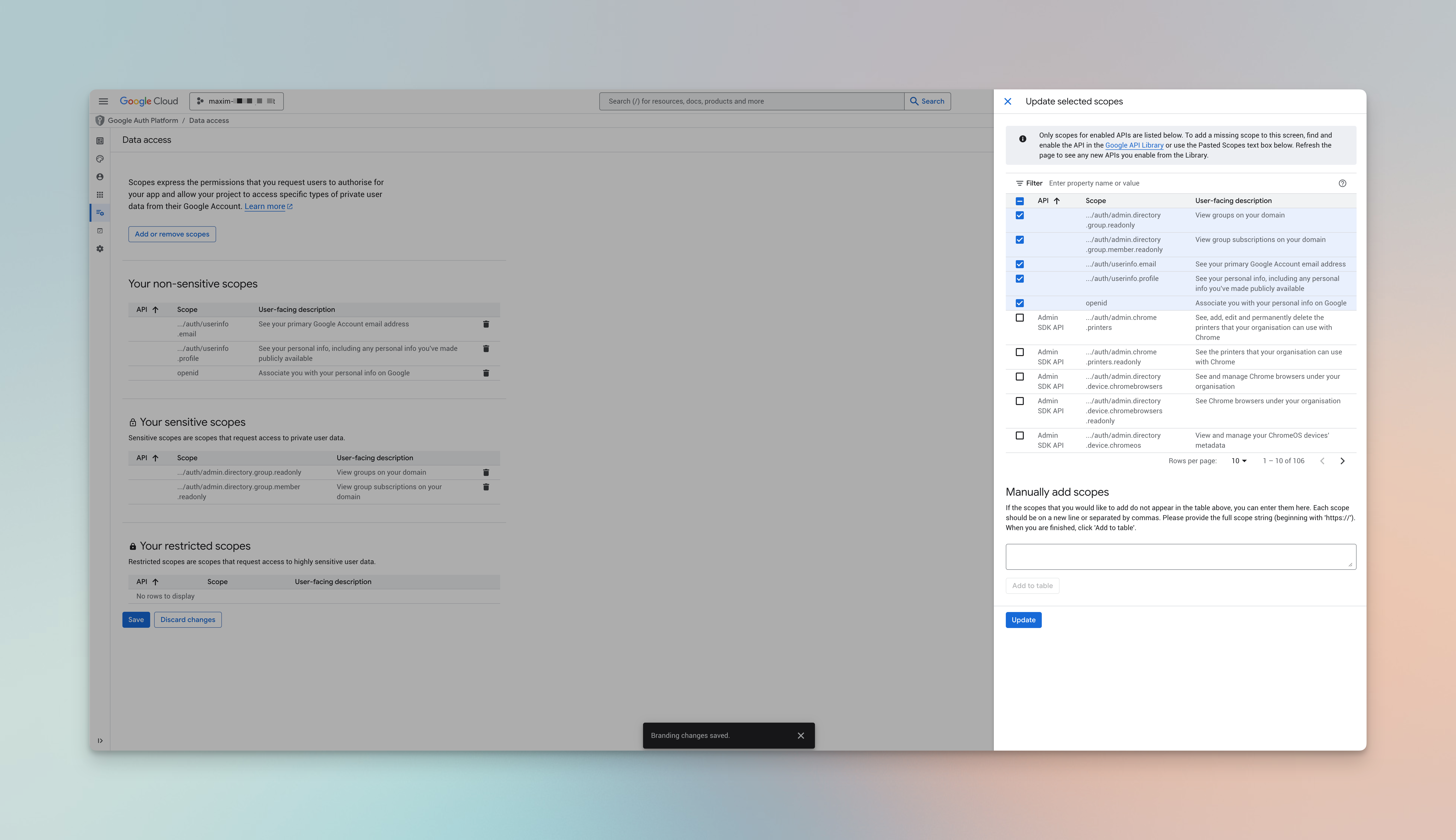Open Audience via the person sidebar icon
The image size is (1456, 840).
100,177
